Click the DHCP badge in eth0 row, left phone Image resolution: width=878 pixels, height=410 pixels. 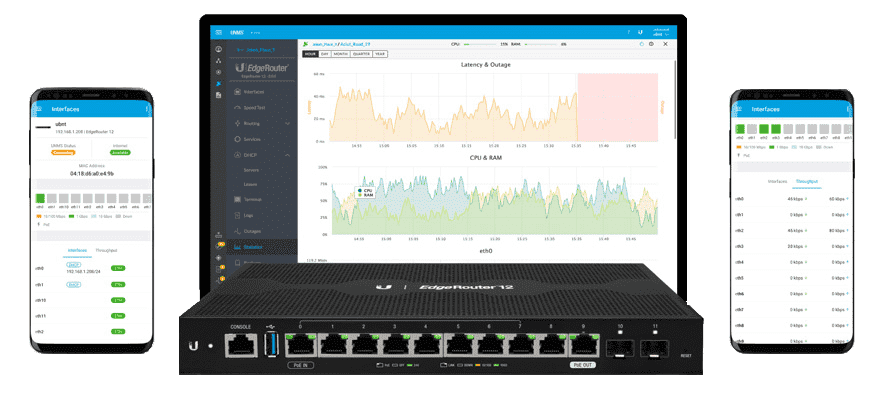coord(73,264)
